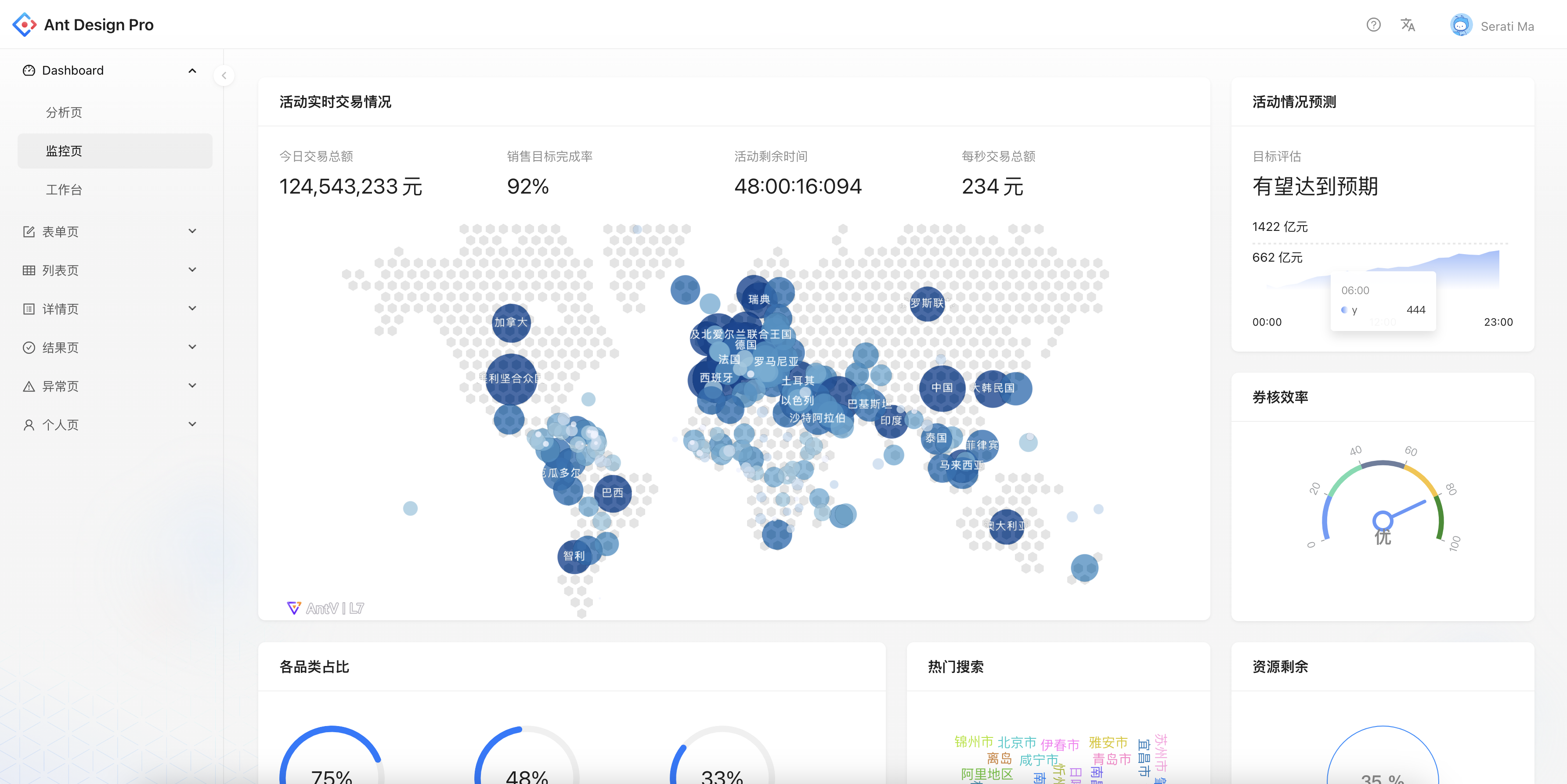Open the language translation icon

coord(1408,25)
